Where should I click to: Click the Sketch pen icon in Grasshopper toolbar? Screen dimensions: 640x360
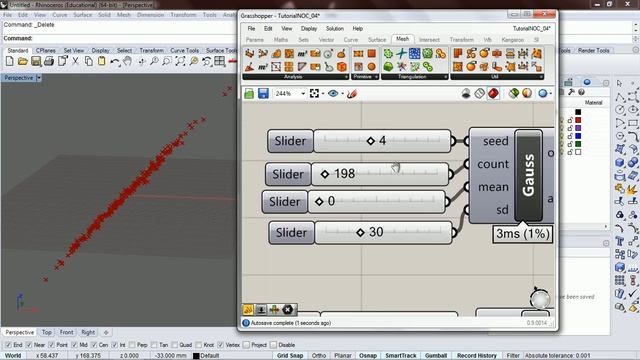351,93
